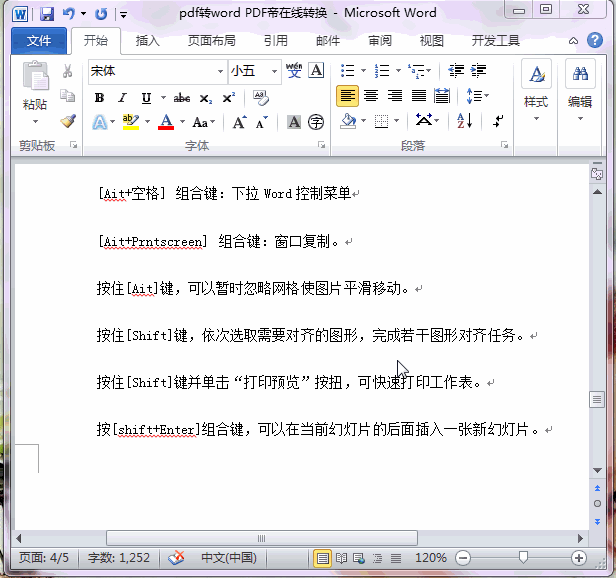The width and height of the screenshot is (616, 578).
Task: Apply enclosed character (字 in circle)
Action: point(316,122)
